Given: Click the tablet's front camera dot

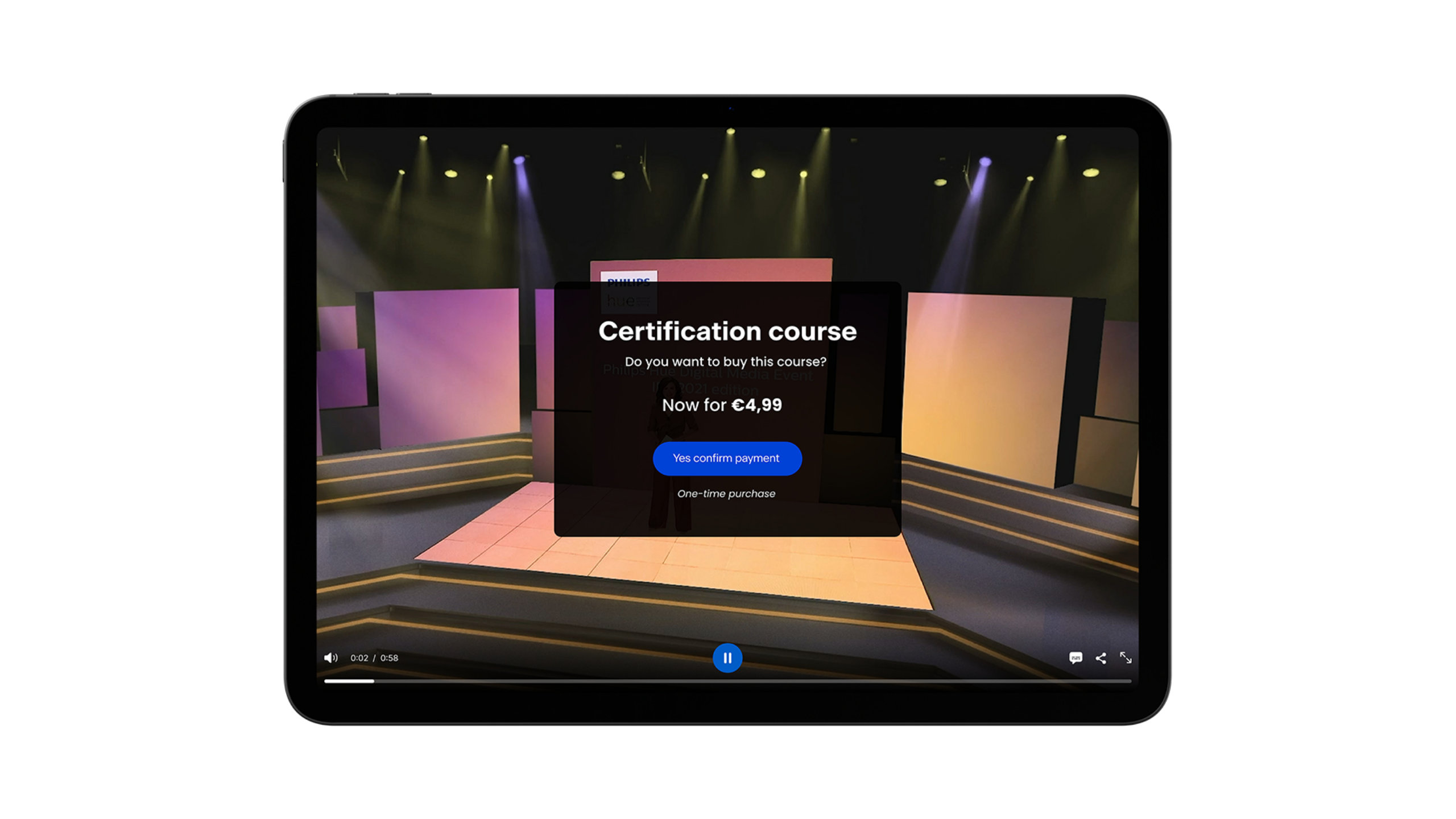Looking at the screenshot, I should [730, 108].
